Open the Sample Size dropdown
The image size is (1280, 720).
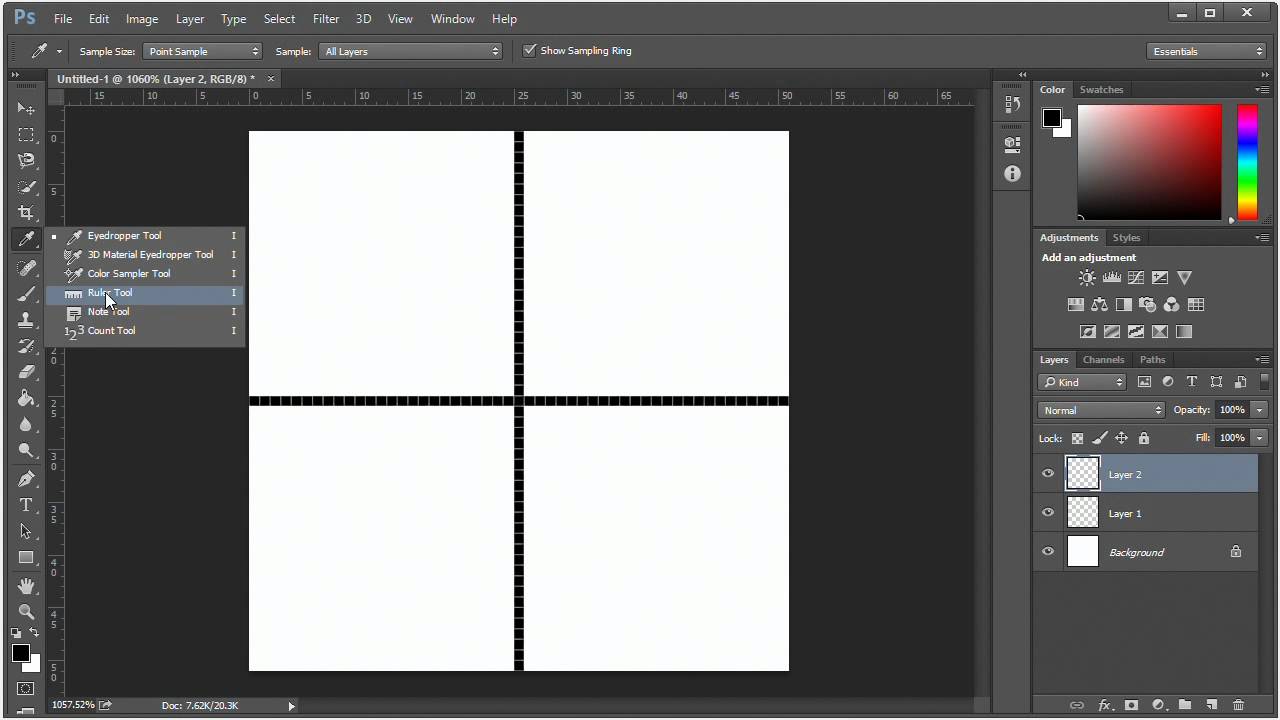pos(203,51)
